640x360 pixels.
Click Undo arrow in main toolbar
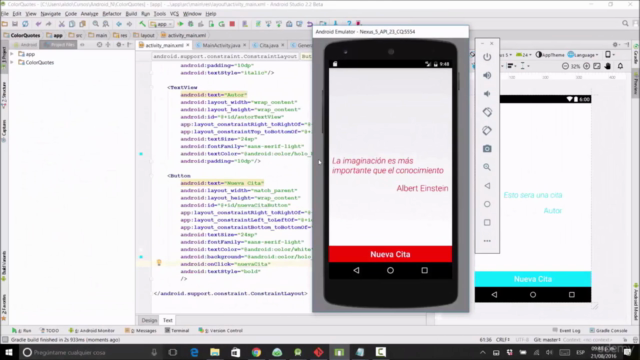(38, 24)
